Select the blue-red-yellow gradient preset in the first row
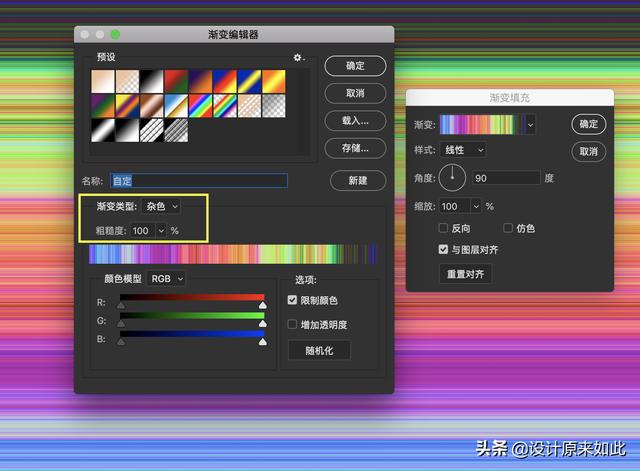Image resolution: width=640 pixels, height=471 pixels. pos(225,82)
